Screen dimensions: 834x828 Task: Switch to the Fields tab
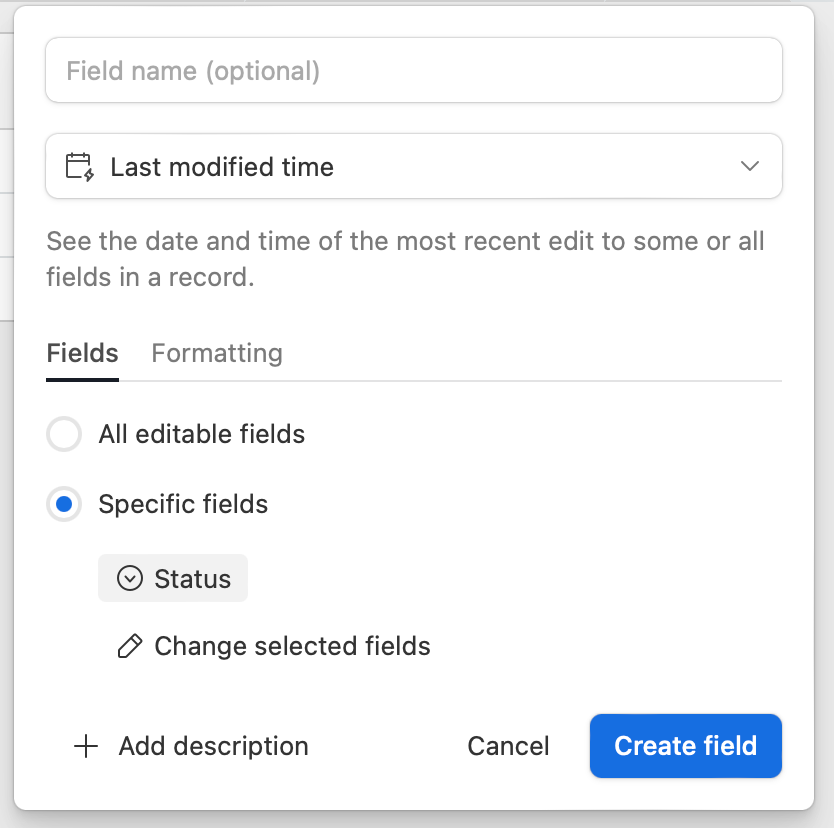pyautogui.click(x=82, y=353)
